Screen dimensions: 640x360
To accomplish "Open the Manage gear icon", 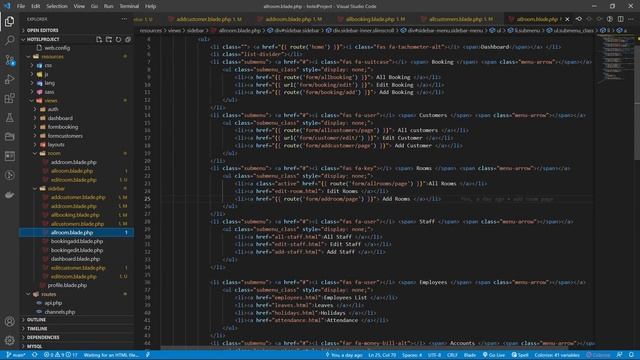I will click(x=9, y=340).
